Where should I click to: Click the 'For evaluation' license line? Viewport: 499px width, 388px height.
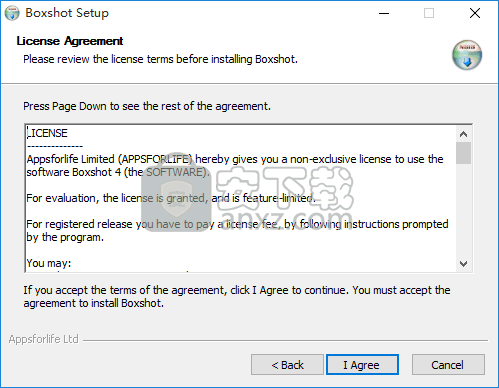tap(171, 198)
